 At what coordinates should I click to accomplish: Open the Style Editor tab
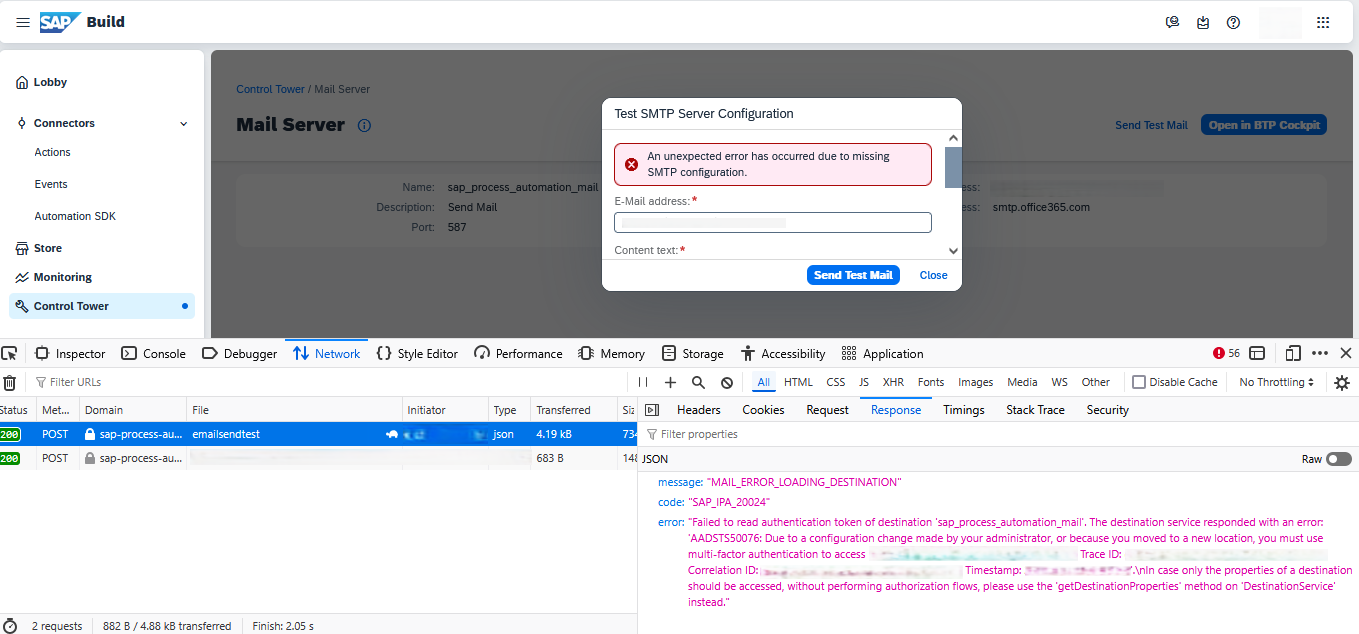coord(417,353)
